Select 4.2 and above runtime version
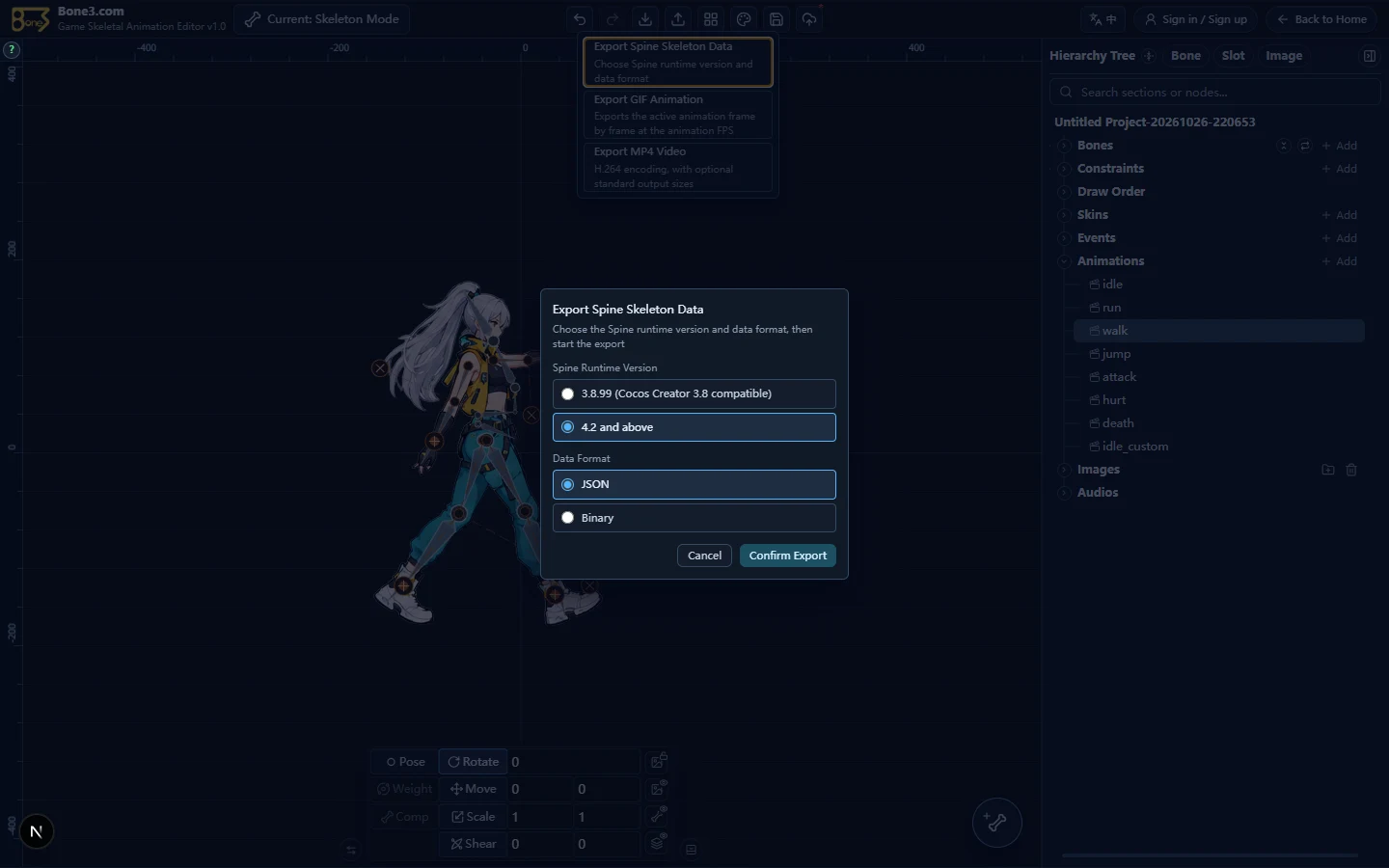1389x868 pixels. click(694, 427)
